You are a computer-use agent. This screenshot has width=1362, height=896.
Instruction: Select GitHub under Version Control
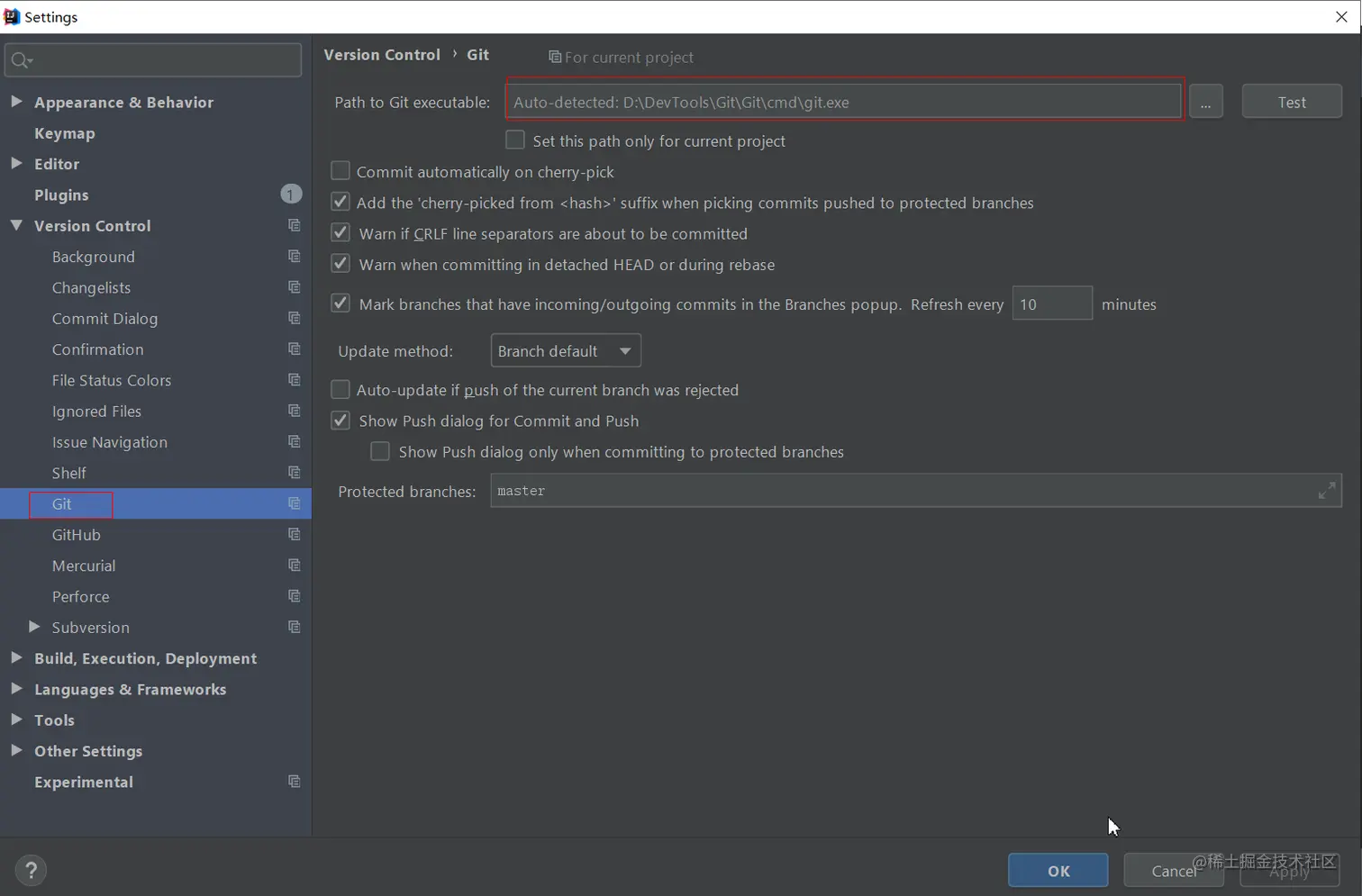pyautogui.click(x=77, y=535)
